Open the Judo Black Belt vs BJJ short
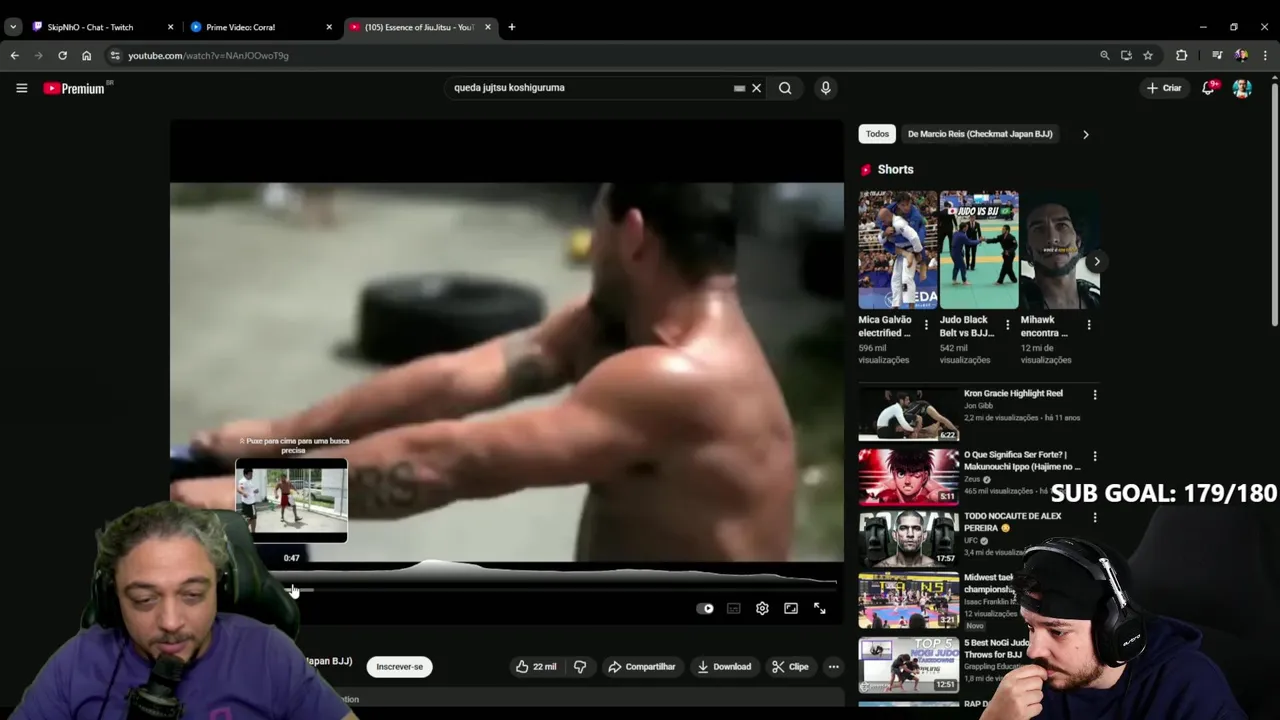 click(x=979, y=250)
